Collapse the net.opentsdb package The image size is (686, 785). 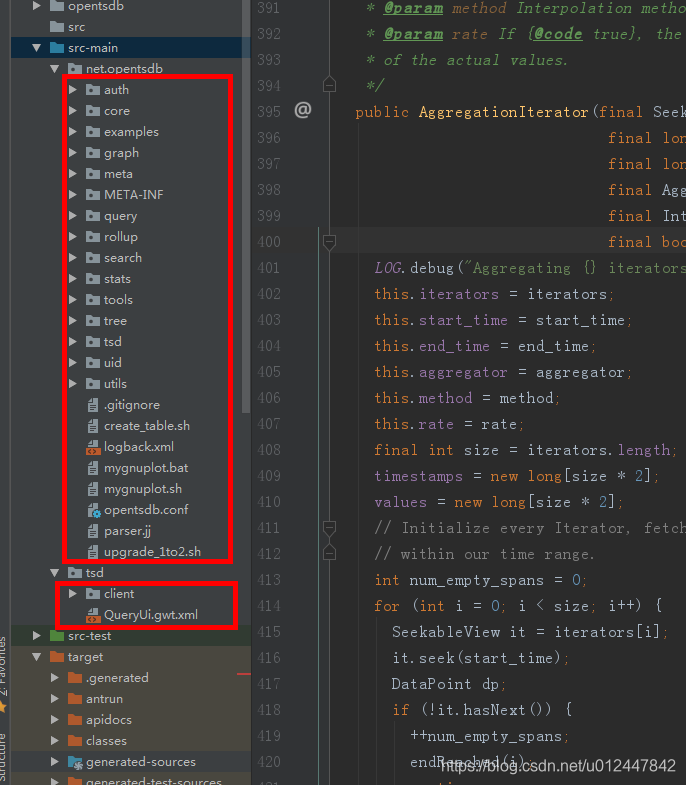[55, 69]
